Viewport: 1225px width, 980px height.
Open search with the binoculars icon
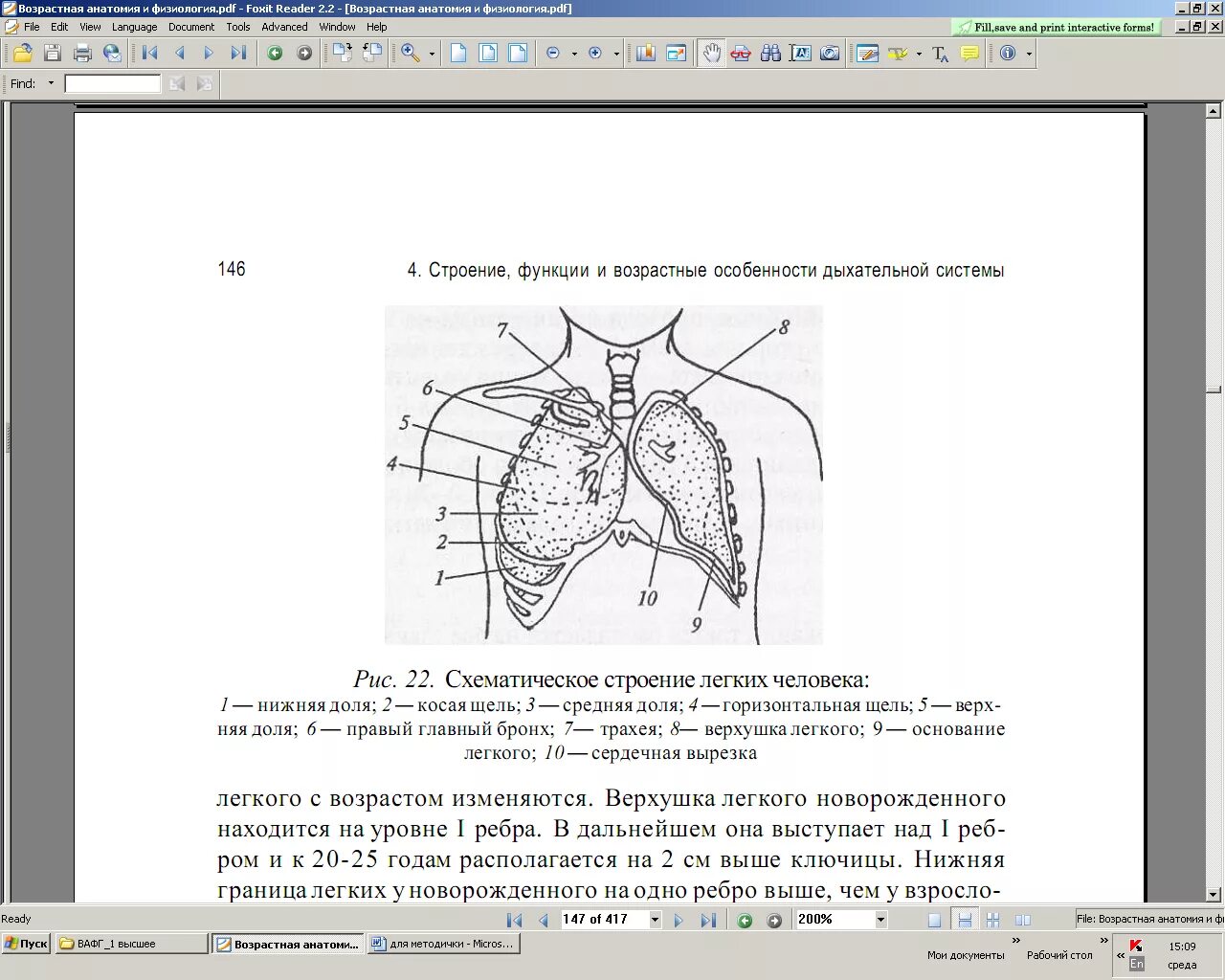(770, 54)
